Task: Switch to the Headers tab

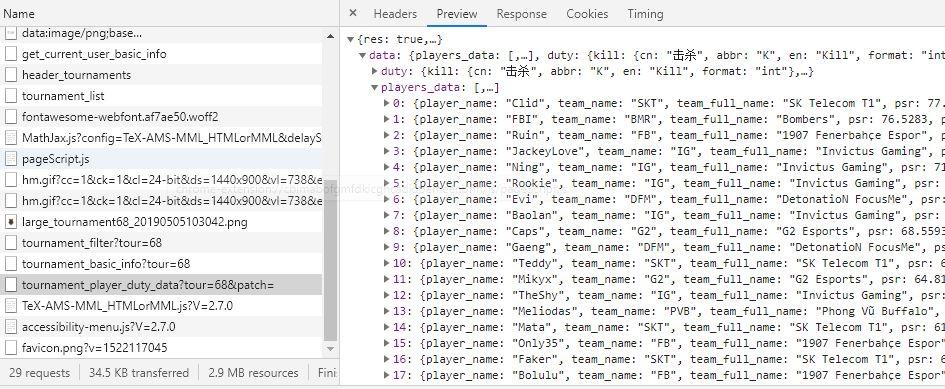Action: click(395, 13)
